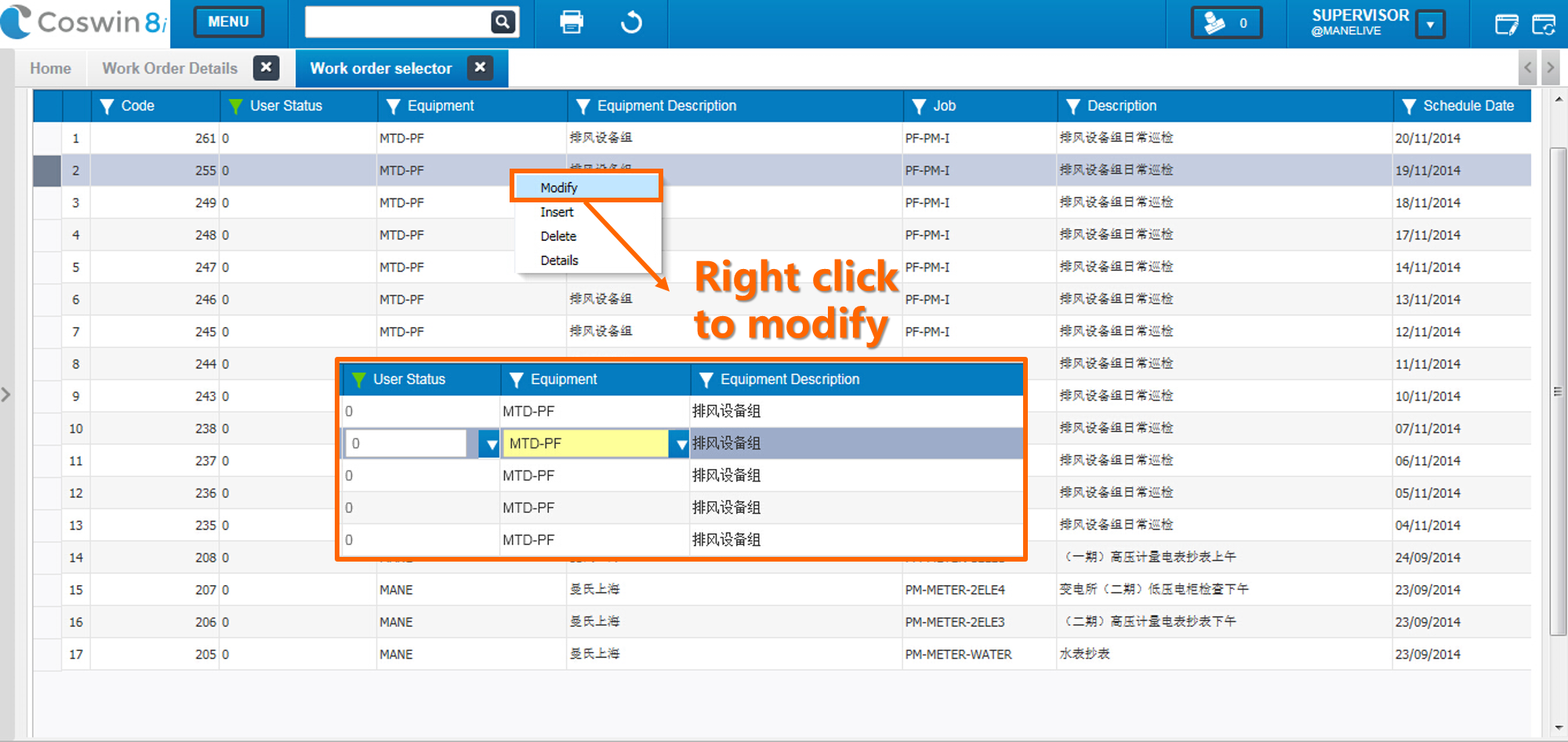Image resolution: width=1568 pixels, height=742 pixels.
Task: Close the Work Order Details tab
Action: click(x=267, y=67)
